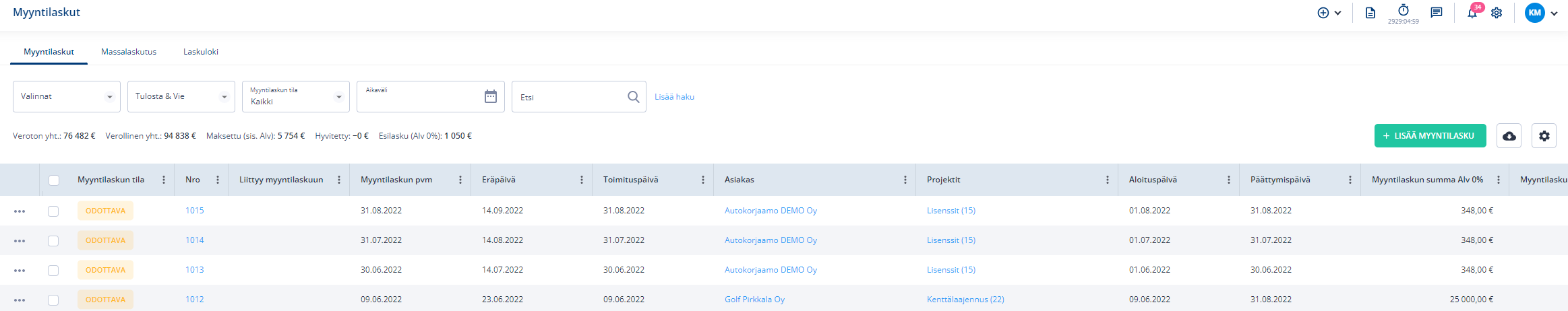Screen dimensions: 1568x311
Task: Click the cloud download button
Action: (1509, 136)
